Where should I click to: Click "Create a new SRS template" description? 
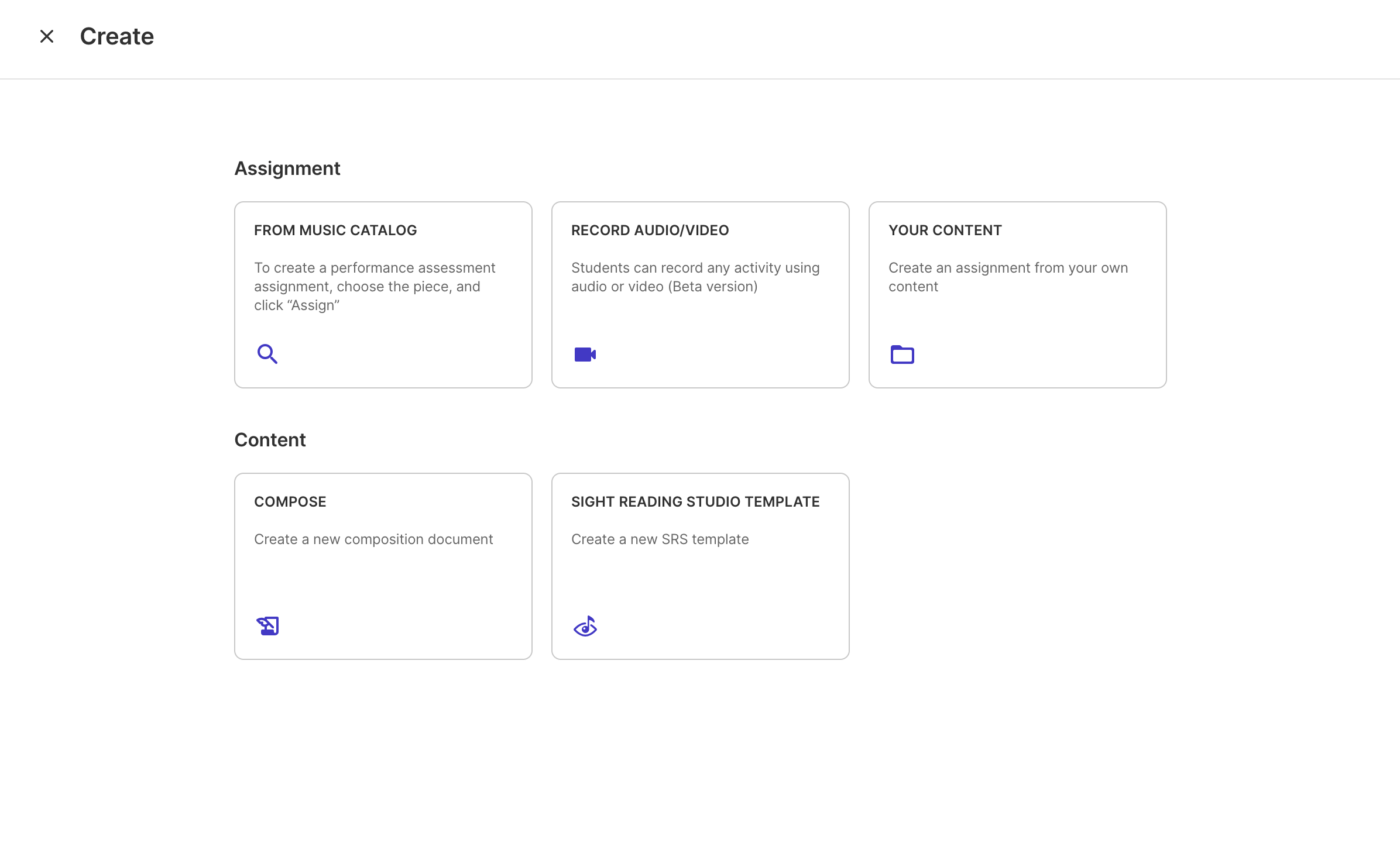pos(660,539)
